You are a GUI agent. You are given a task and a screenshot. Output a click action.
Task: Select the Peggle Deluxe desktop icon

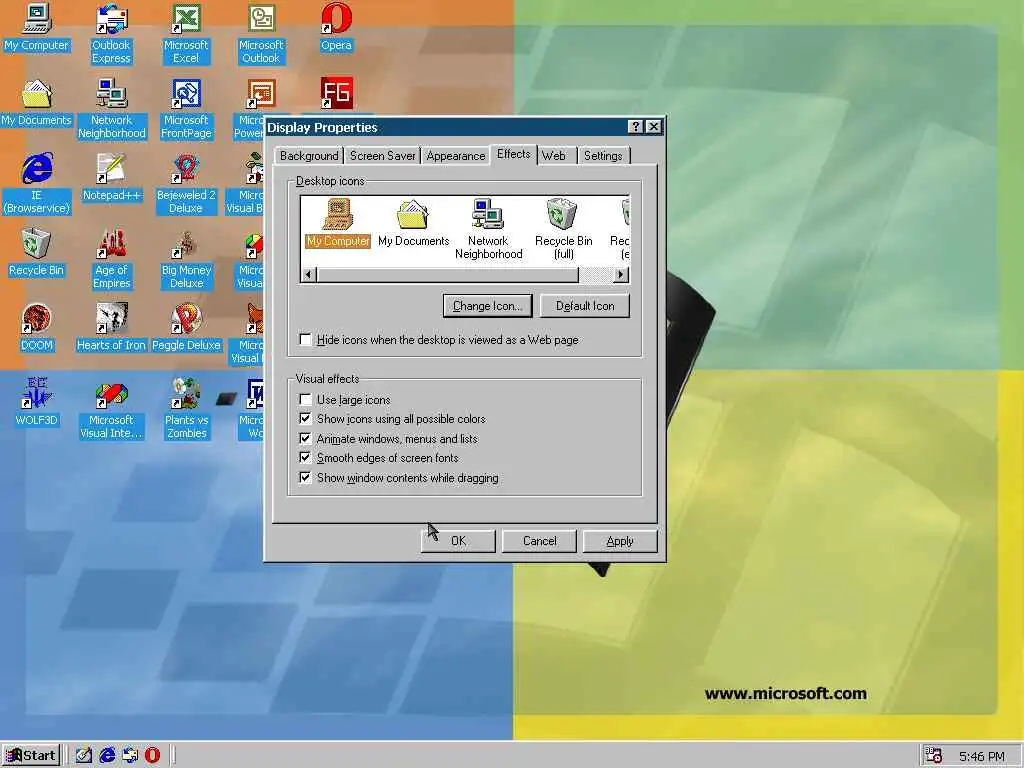(186, 328)
